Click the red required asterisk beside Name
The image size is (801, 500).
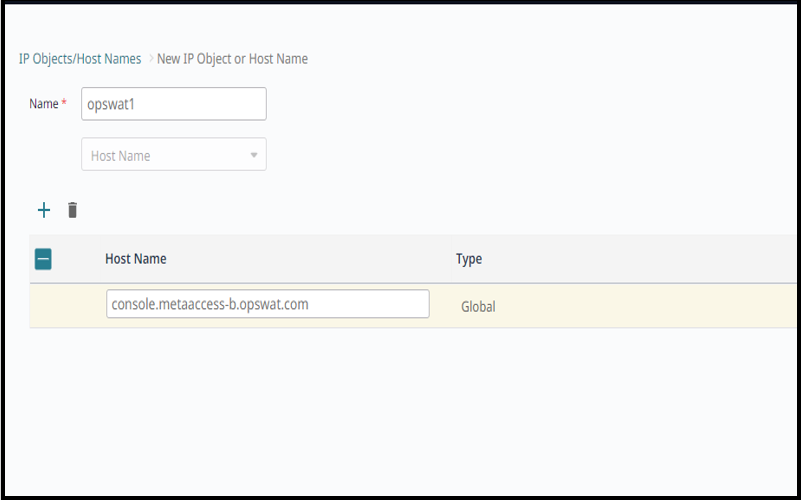[64, 103]
